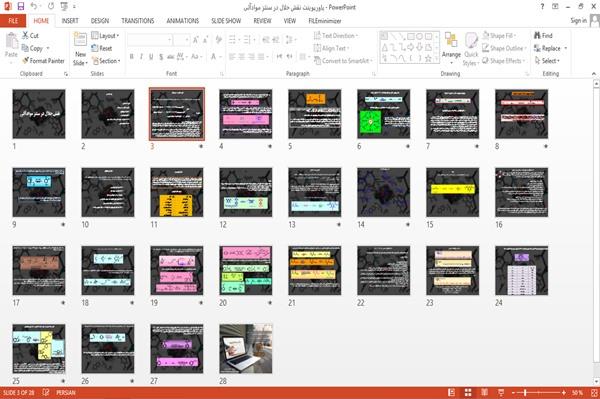The width and height of the screenshot is (600, 399).
Task: Toggle Underline formatting button
Action: (x=151, y=57)
